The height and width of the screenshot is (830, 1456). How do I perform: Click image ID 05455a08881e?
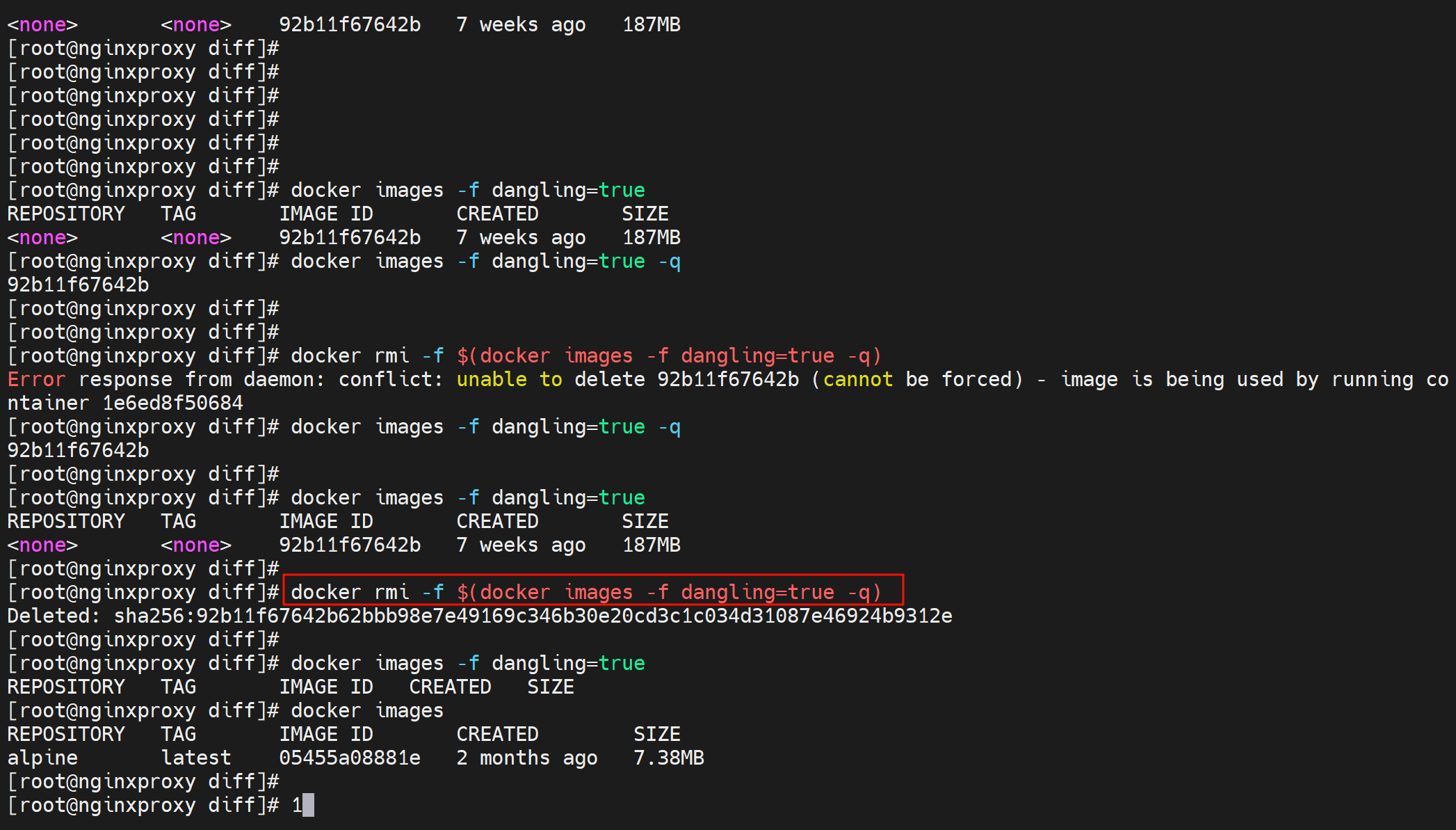(350, 758)
